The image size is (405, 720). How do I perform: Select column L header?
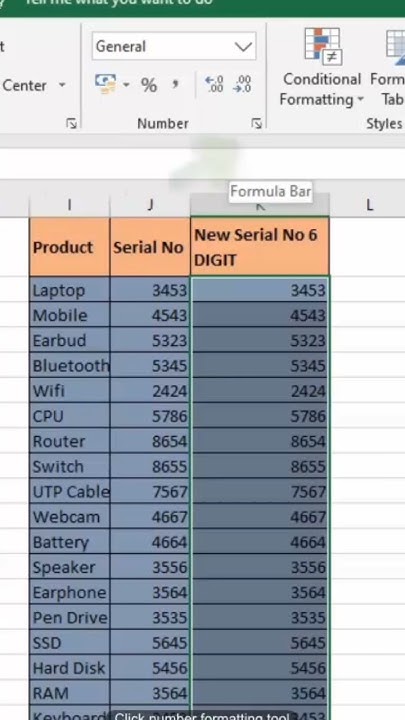pos(367,205)
